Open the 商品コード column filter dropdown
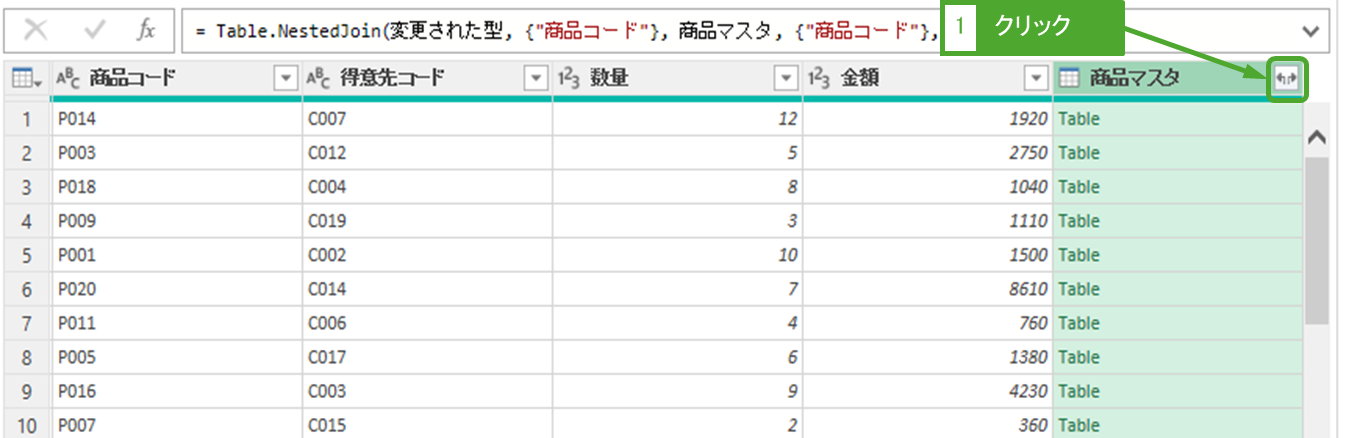Screen dimensions: 1349x438 click(286, 79)
